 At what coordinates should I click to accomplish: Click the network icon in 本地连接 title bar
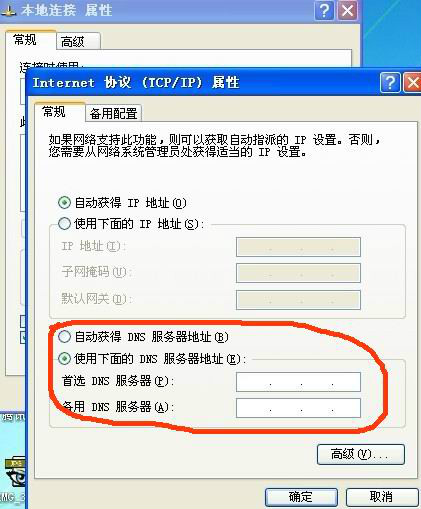click(x=8, y=11)
